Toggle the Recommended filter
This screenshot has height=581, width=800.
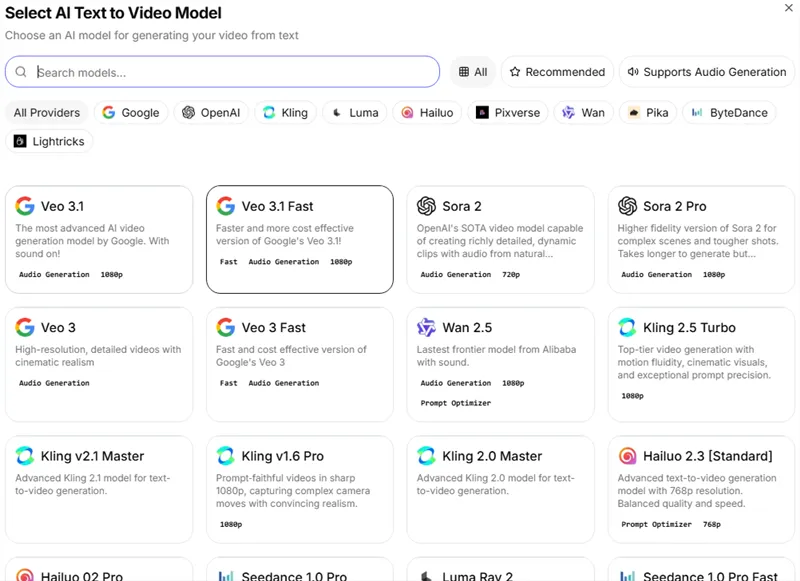(556, 72)
